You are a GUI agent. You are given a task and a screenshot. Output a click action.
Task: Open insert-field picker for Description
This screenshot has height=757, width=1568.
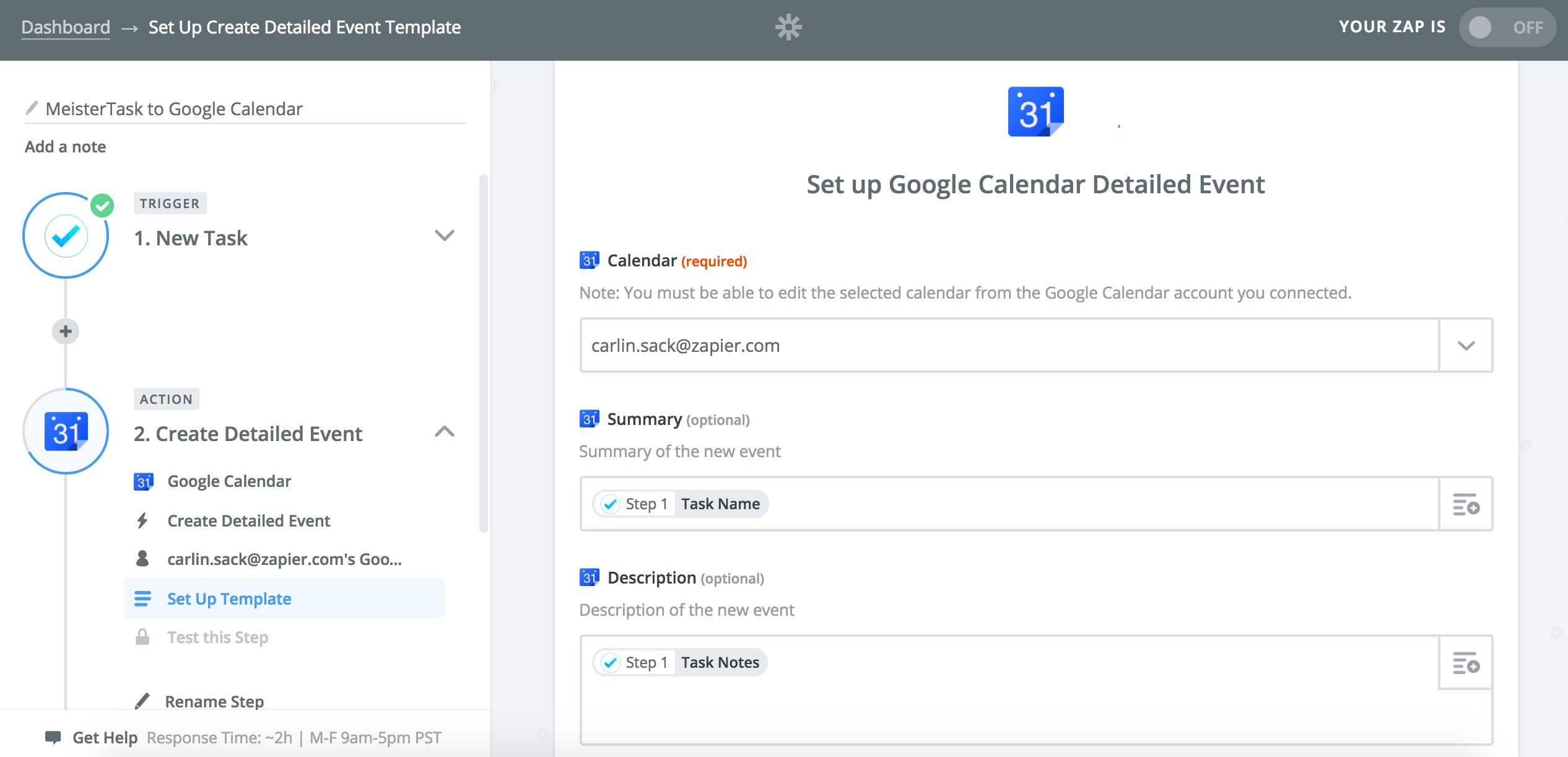pos(1466,663)
